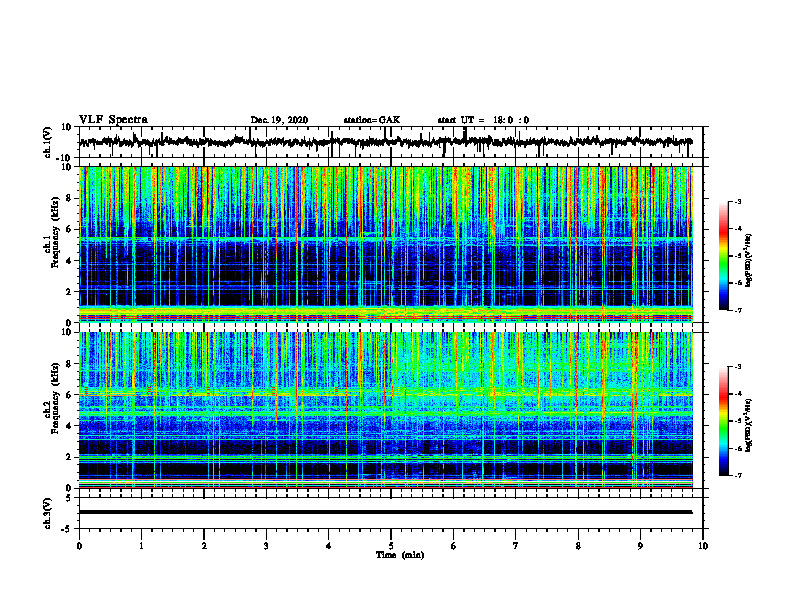Click the ch.1 spectrogram color scale bar
Viewport: 792px width, 612px height.
(x=723, y=256)
